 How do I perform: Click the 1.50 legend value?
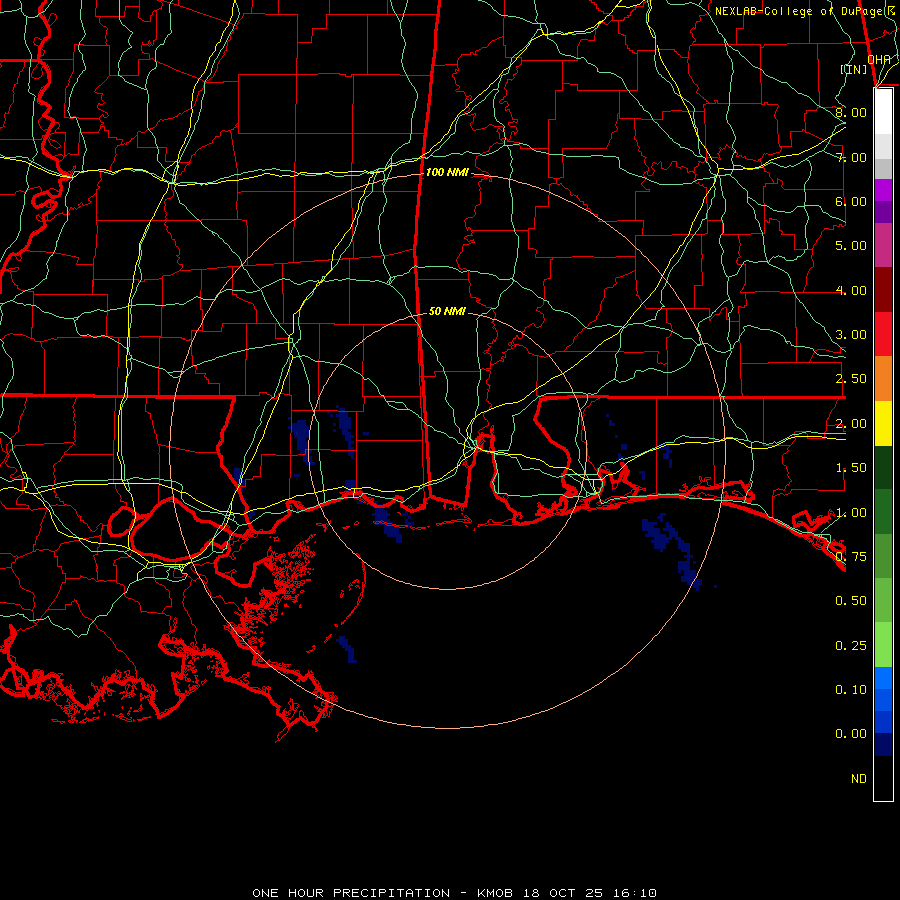tap(851, 468)
